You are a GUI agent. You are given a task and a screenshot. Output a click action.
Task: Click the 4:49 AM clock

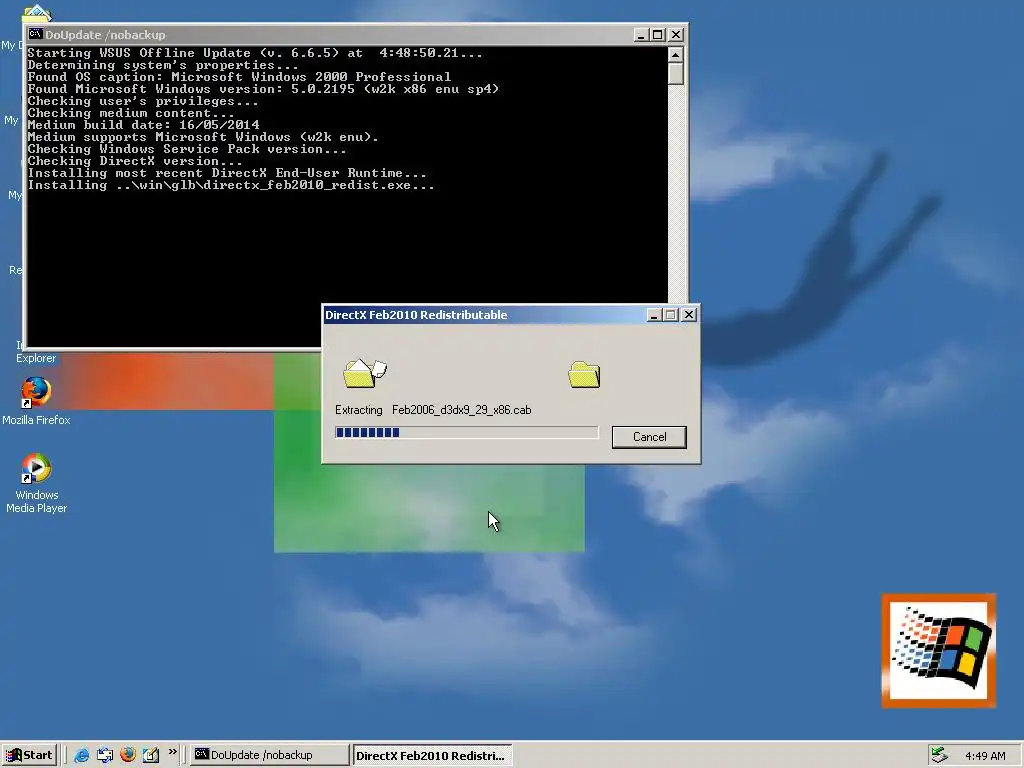[985, 756]
